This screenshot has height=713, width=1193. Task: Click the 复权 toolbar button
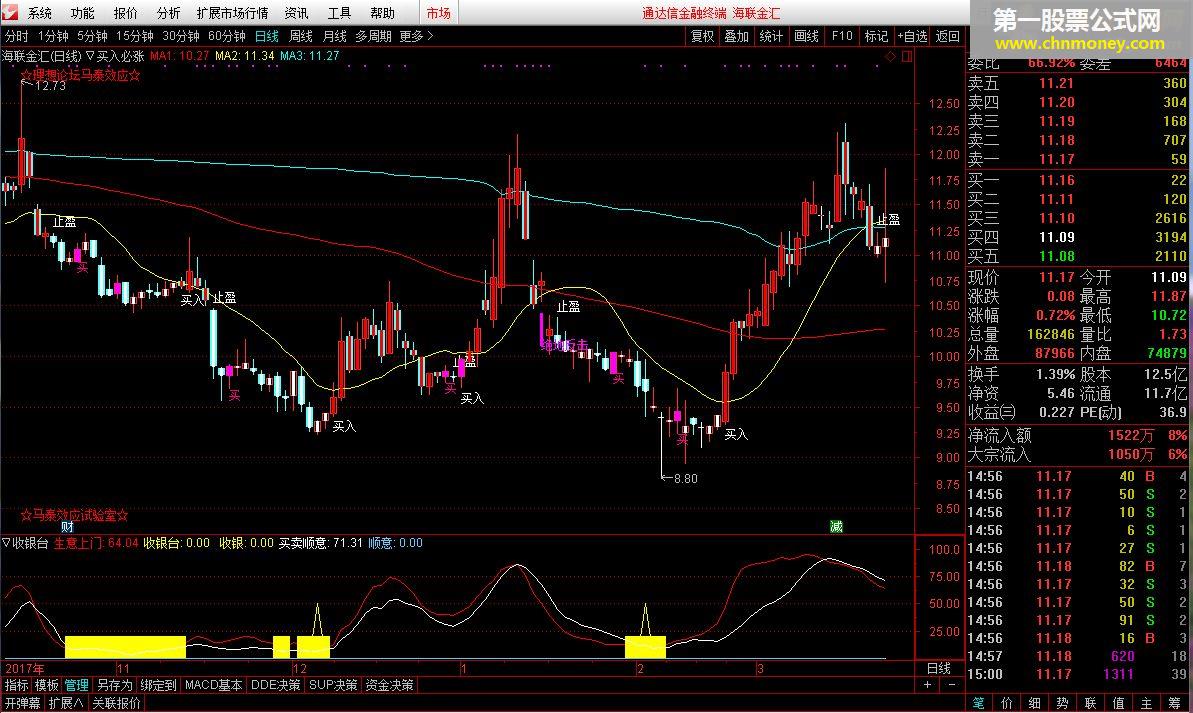pos(701,36)
